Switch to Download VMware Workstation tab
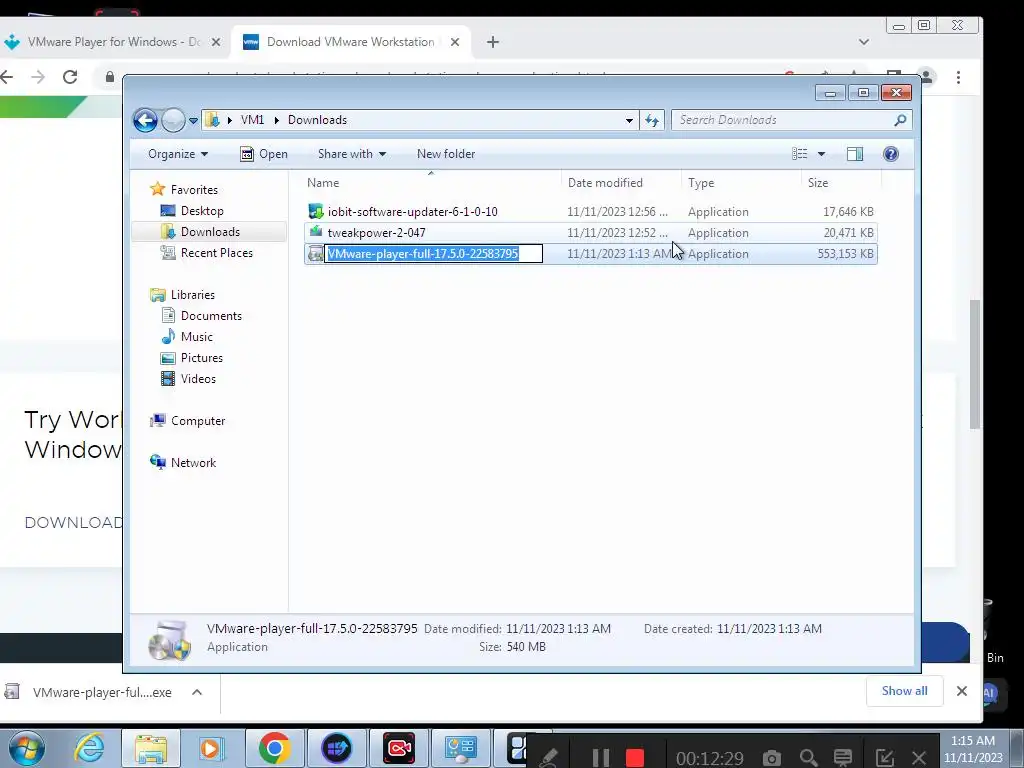Image resolution: width=1024 pixels, height=768 pixels. (x=350, y=42)
